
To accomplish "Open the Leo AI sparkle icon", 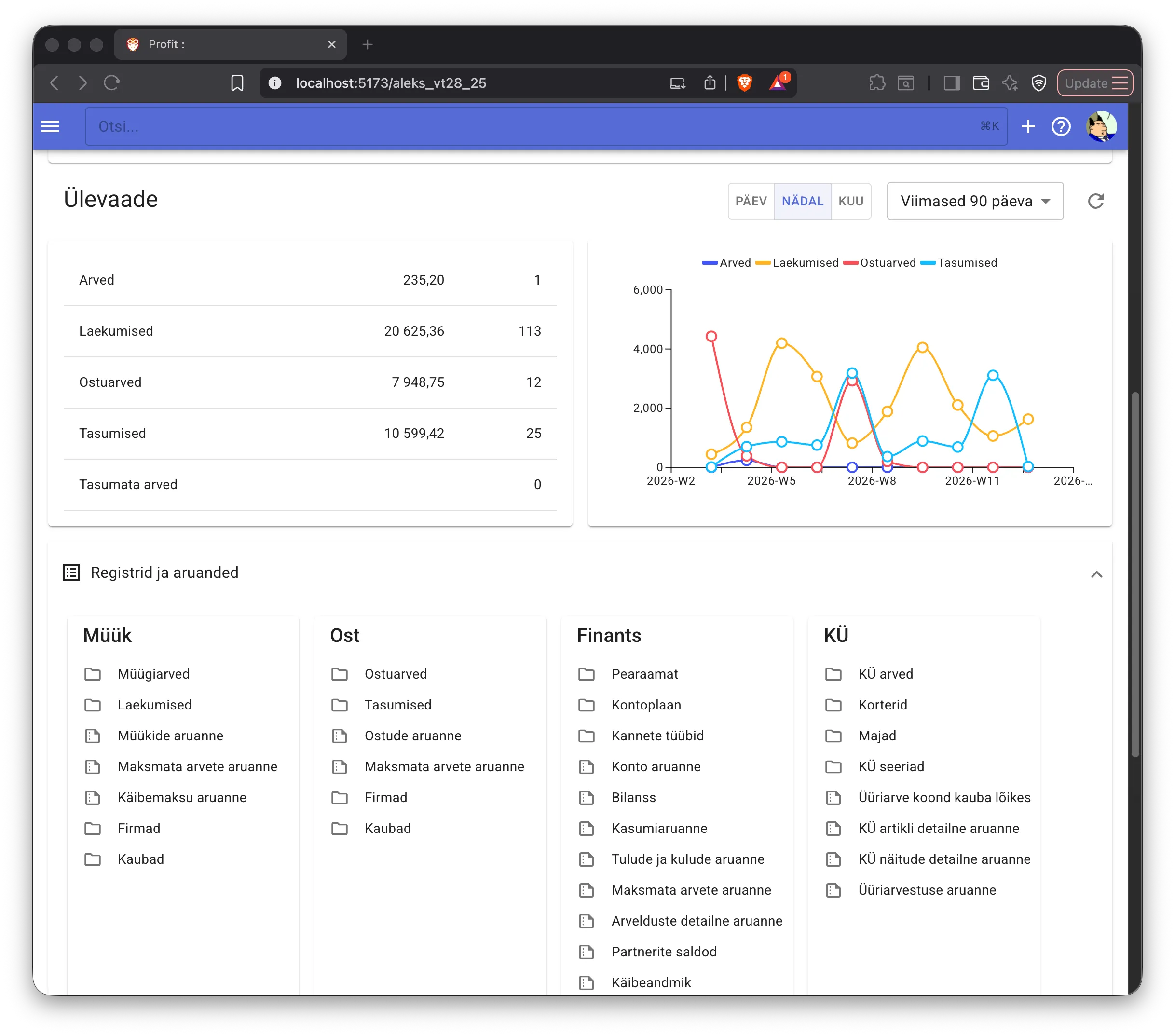I will pos(1010,83).
